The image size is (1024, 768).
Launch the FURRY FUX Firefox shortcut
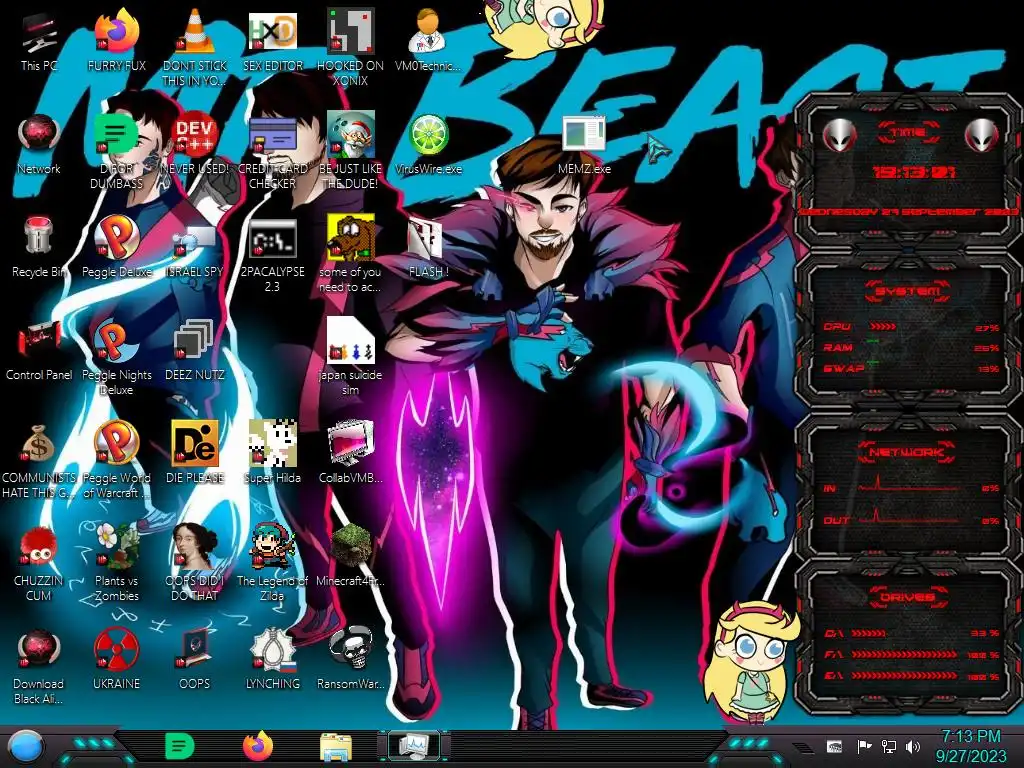click(116, 40)
